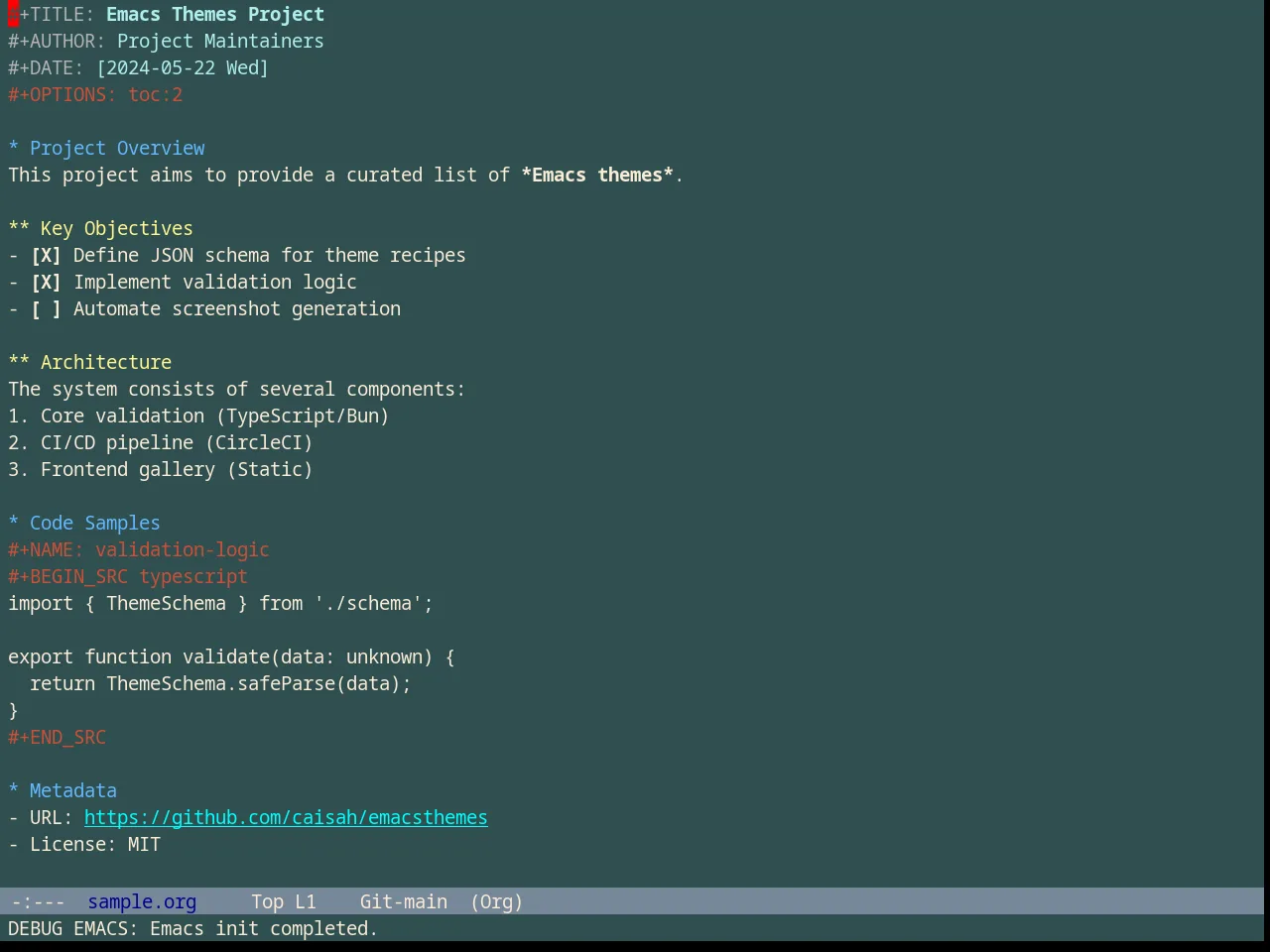1270x952 pixels.
Task: Click the '#+DATE:' keyword
Action: [46, 67]
